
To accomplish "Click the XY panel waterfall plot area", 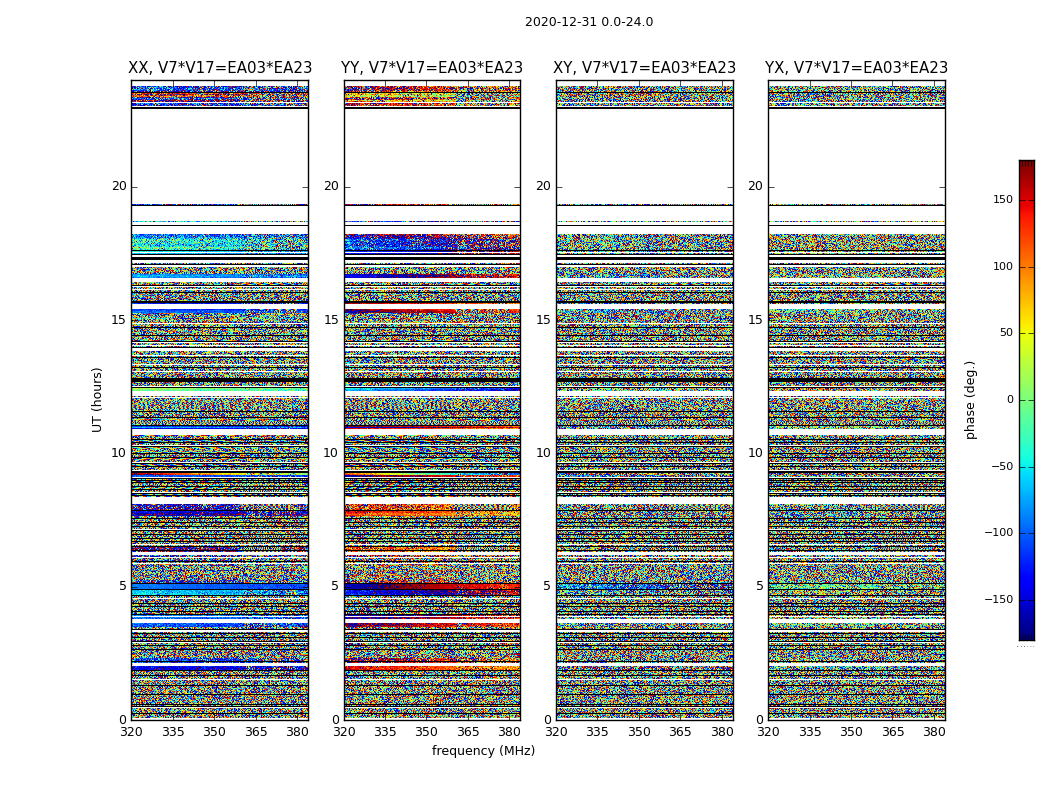I will tap(644, 400).
